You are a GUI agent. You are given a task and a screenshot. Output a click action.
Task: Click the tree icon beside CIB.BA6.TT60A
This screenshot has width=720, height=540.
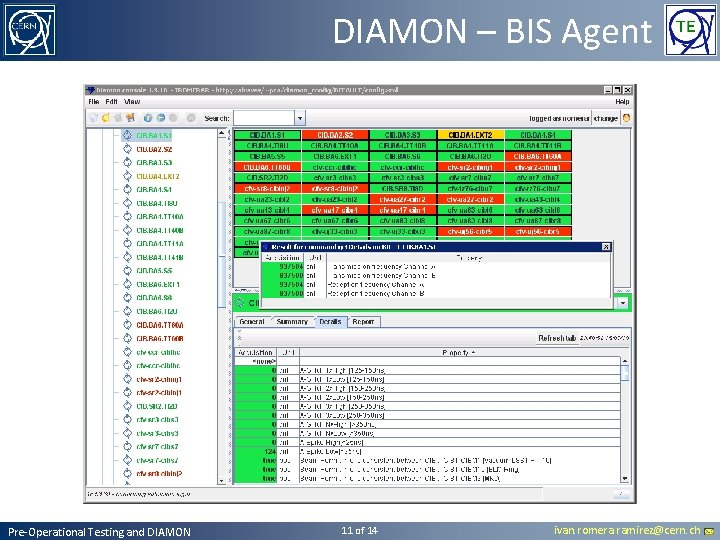click(x=127, y=325)
